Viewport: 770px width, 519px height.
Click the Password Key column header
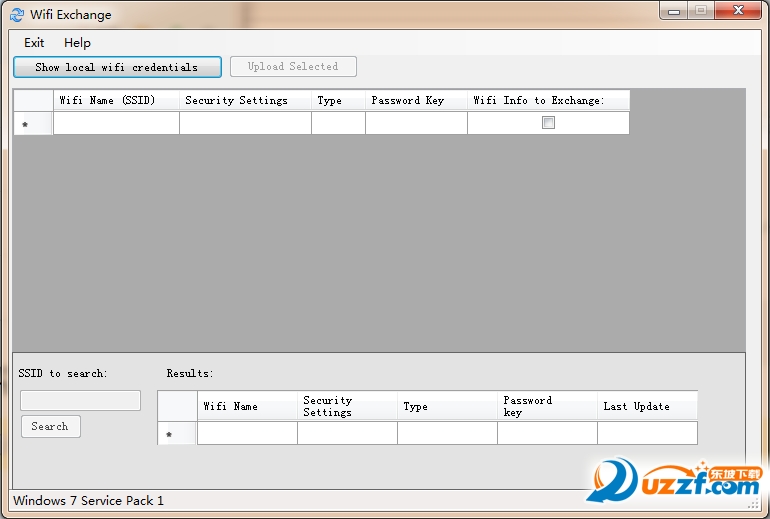point(416,100)
